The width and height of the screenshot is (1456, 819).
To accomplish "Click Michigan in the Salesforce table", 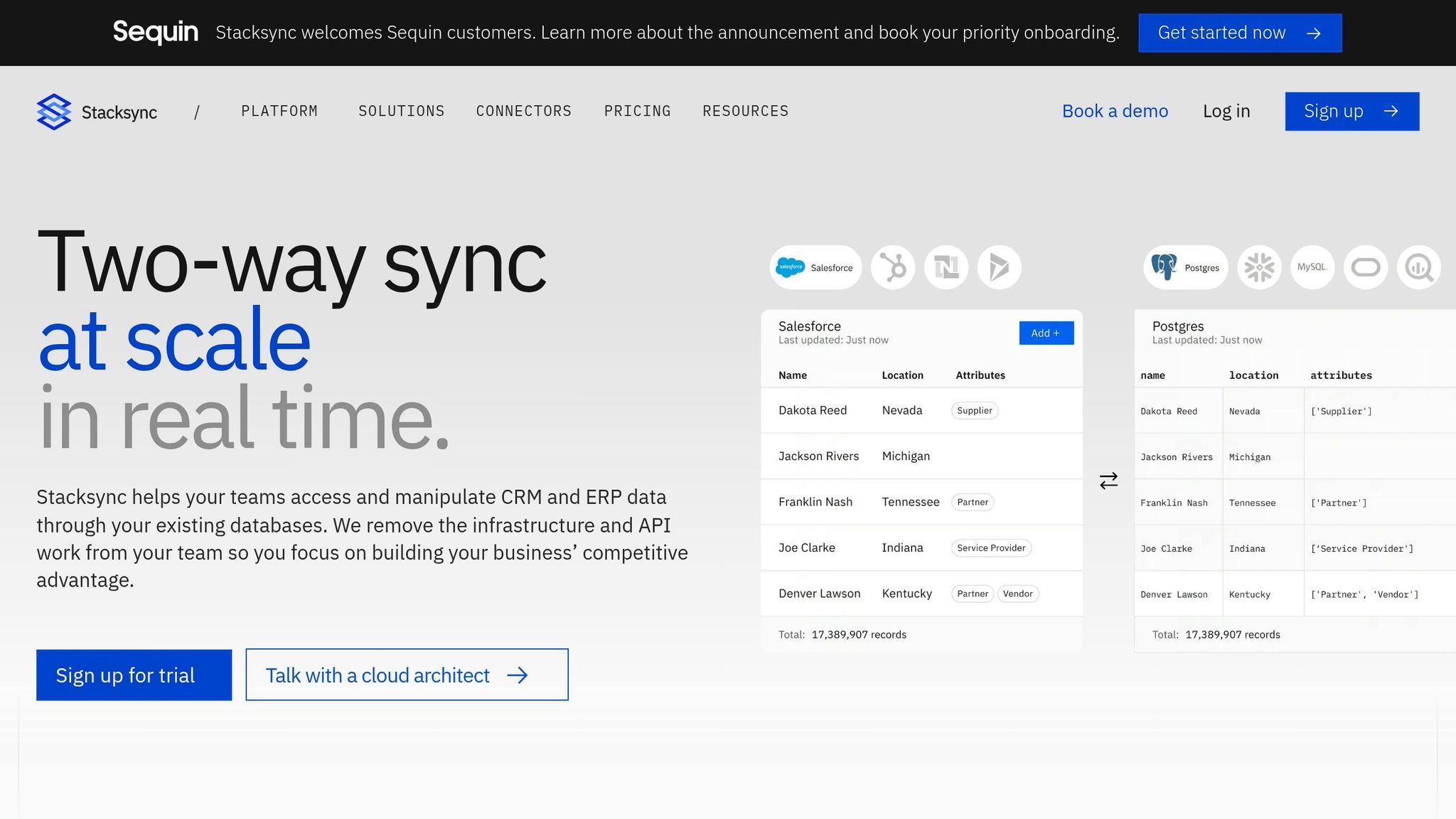I will point(906,456).
